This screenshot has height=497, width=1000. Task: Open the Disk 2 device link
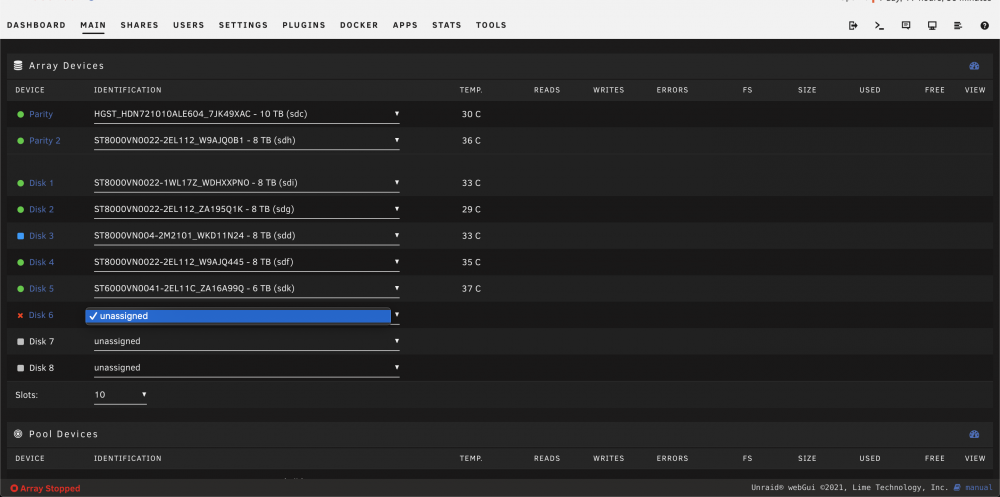point(41,209)
